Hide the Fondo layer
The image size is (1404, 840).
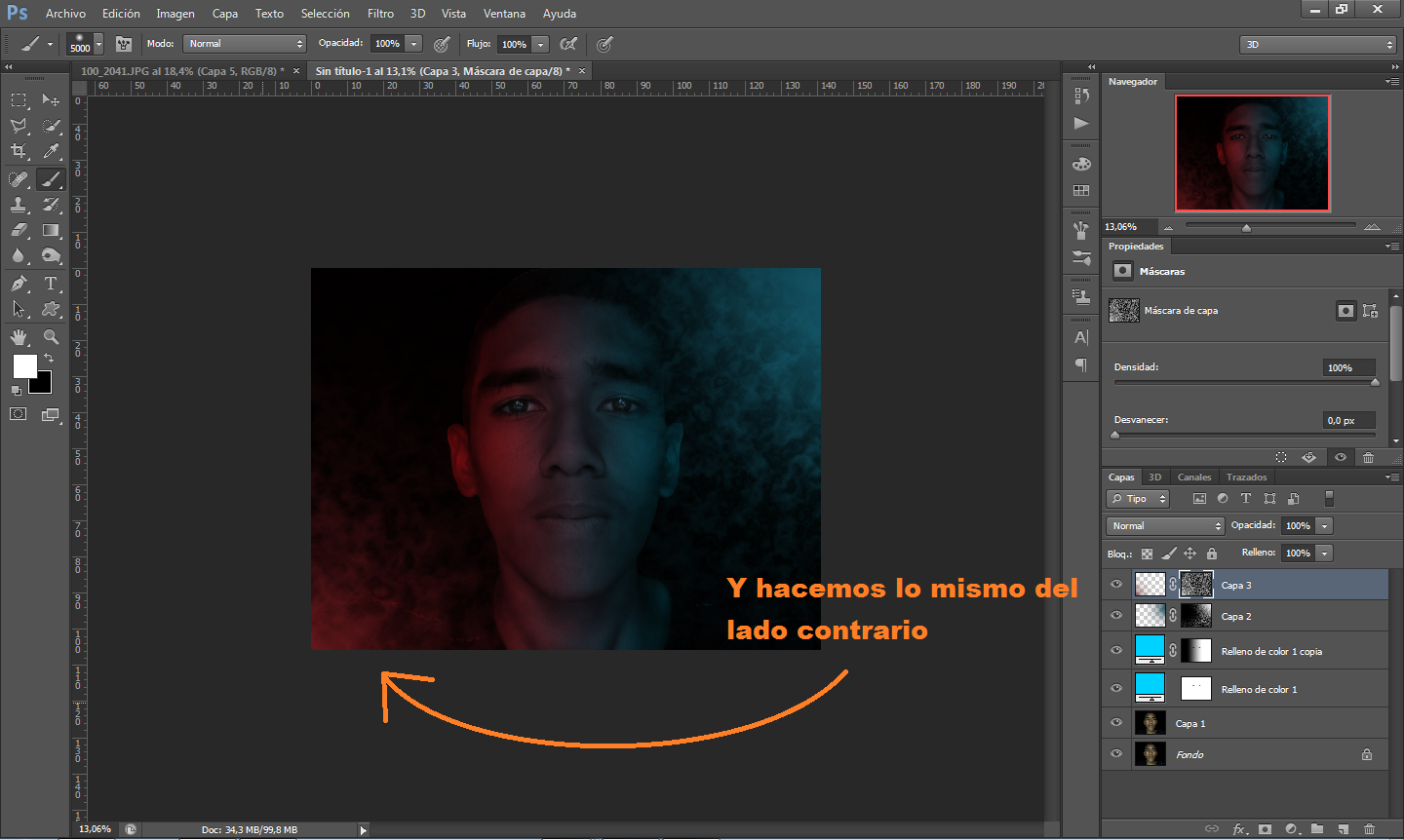[x=1116, y=754]
